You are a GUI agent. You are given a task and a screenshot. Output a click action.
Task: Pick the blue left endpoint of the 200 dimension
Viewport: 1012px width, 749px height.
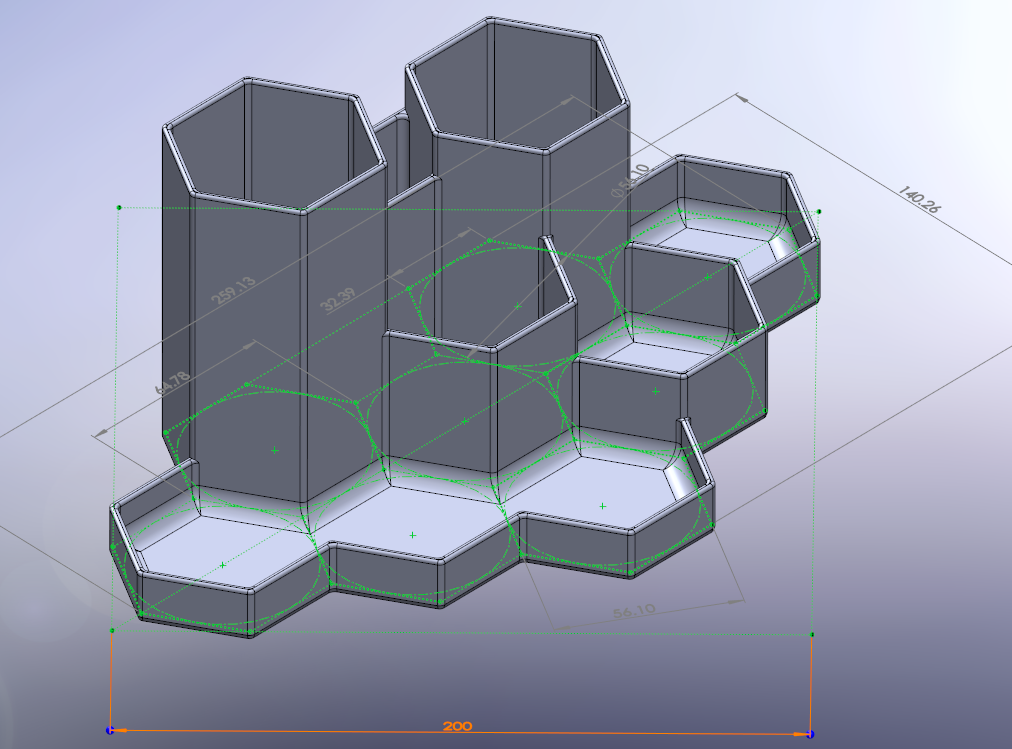110,730
